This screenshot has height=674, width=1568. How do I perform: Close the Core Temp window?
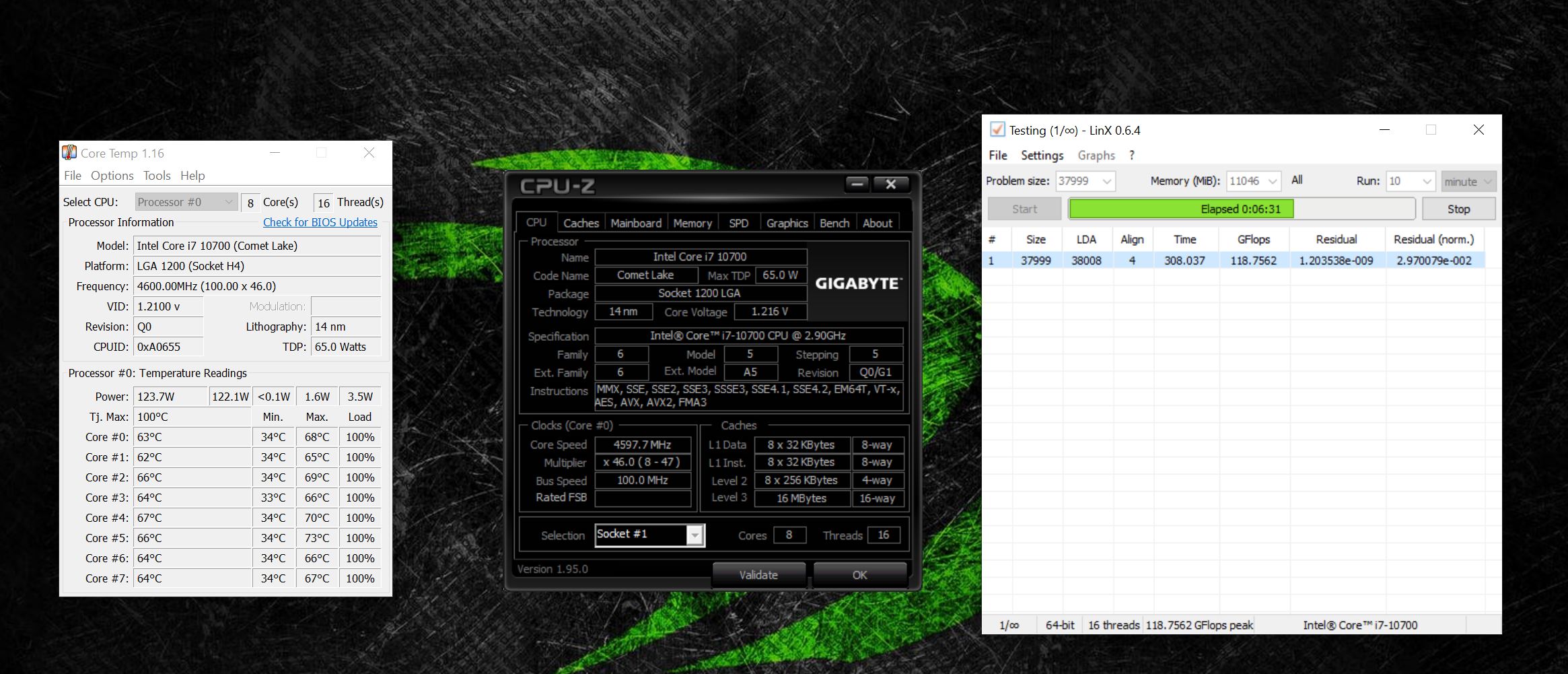pos(369,153)
